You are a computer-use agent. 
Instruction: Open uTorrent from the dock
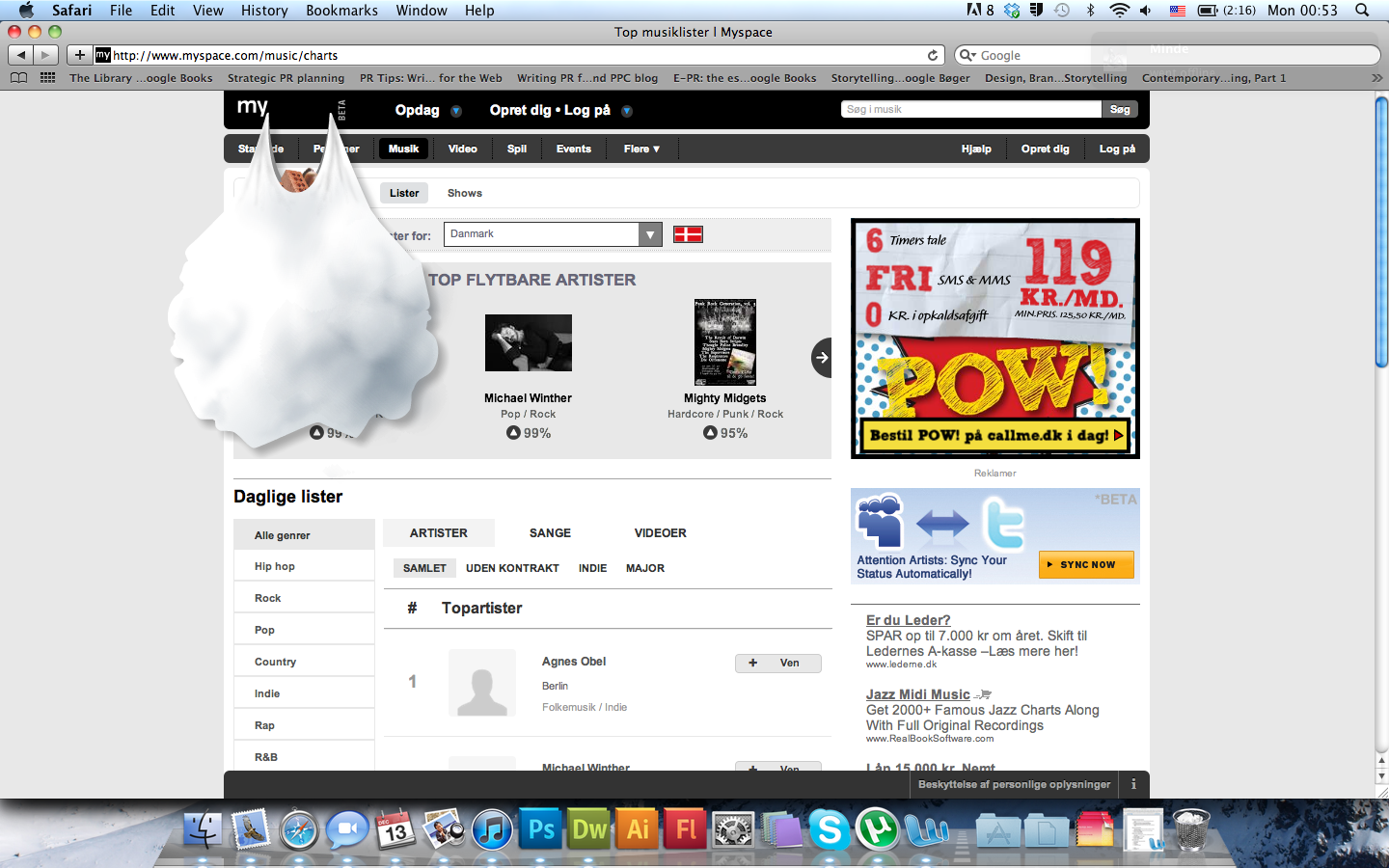click(877, 829)
